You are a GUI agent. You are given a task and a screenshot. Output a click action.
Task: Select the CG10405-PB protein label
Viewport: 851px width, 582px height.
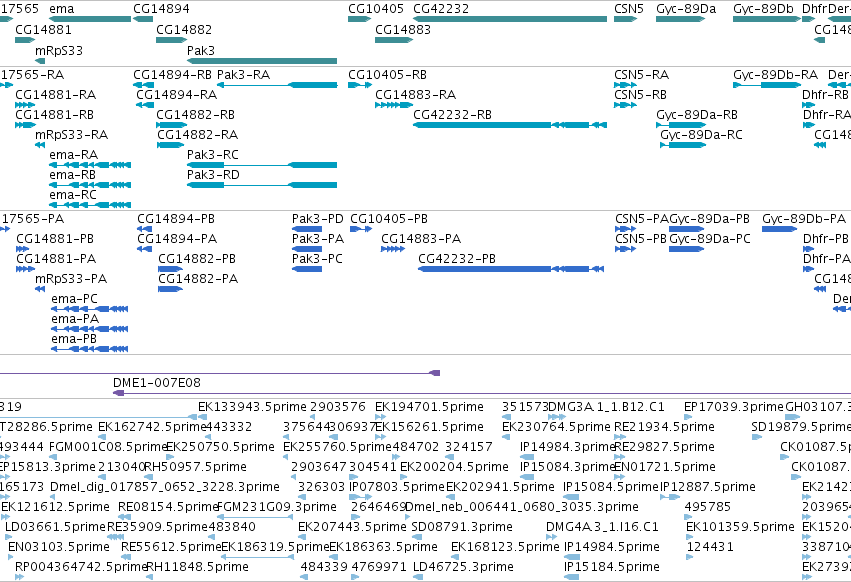click(x=389, y=219)
